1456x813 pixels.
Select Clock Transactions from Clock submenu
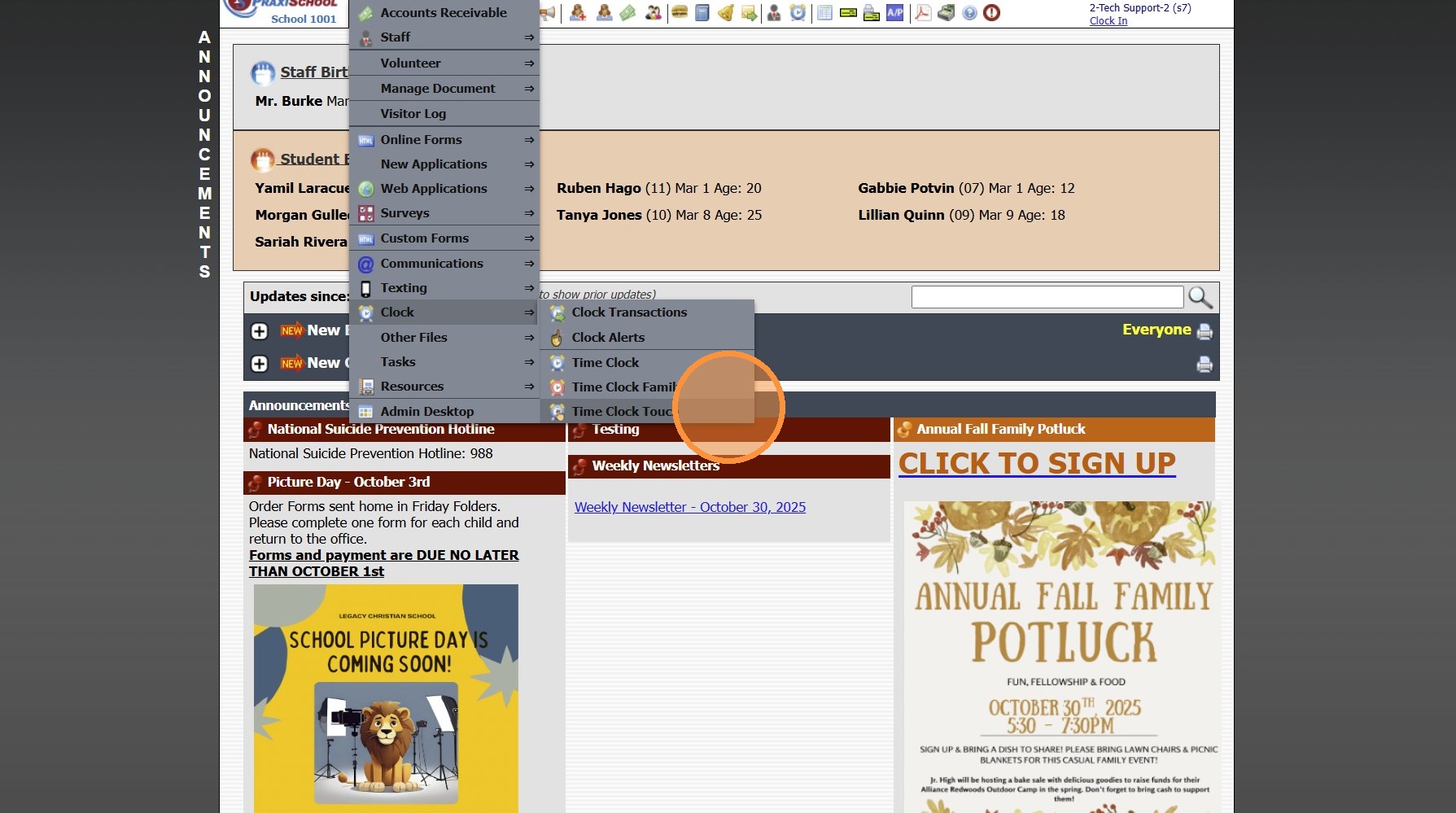pyautogui.click(x=628, y=313)
